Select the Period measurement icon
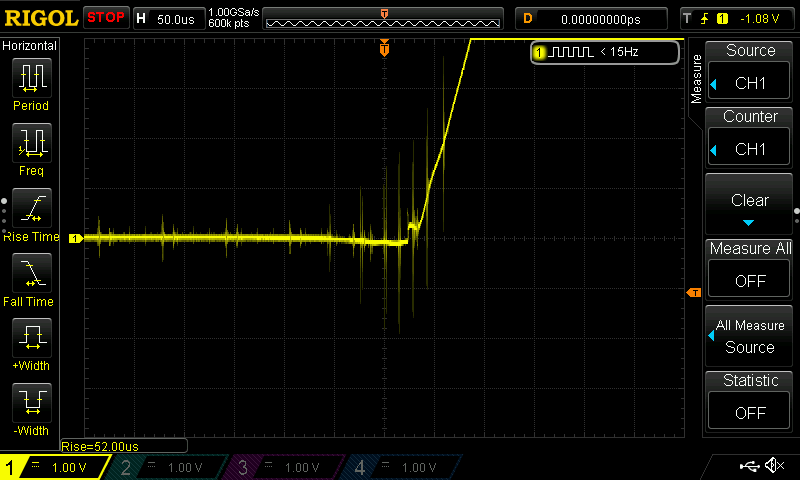800x480 pixels. (31, 78)
